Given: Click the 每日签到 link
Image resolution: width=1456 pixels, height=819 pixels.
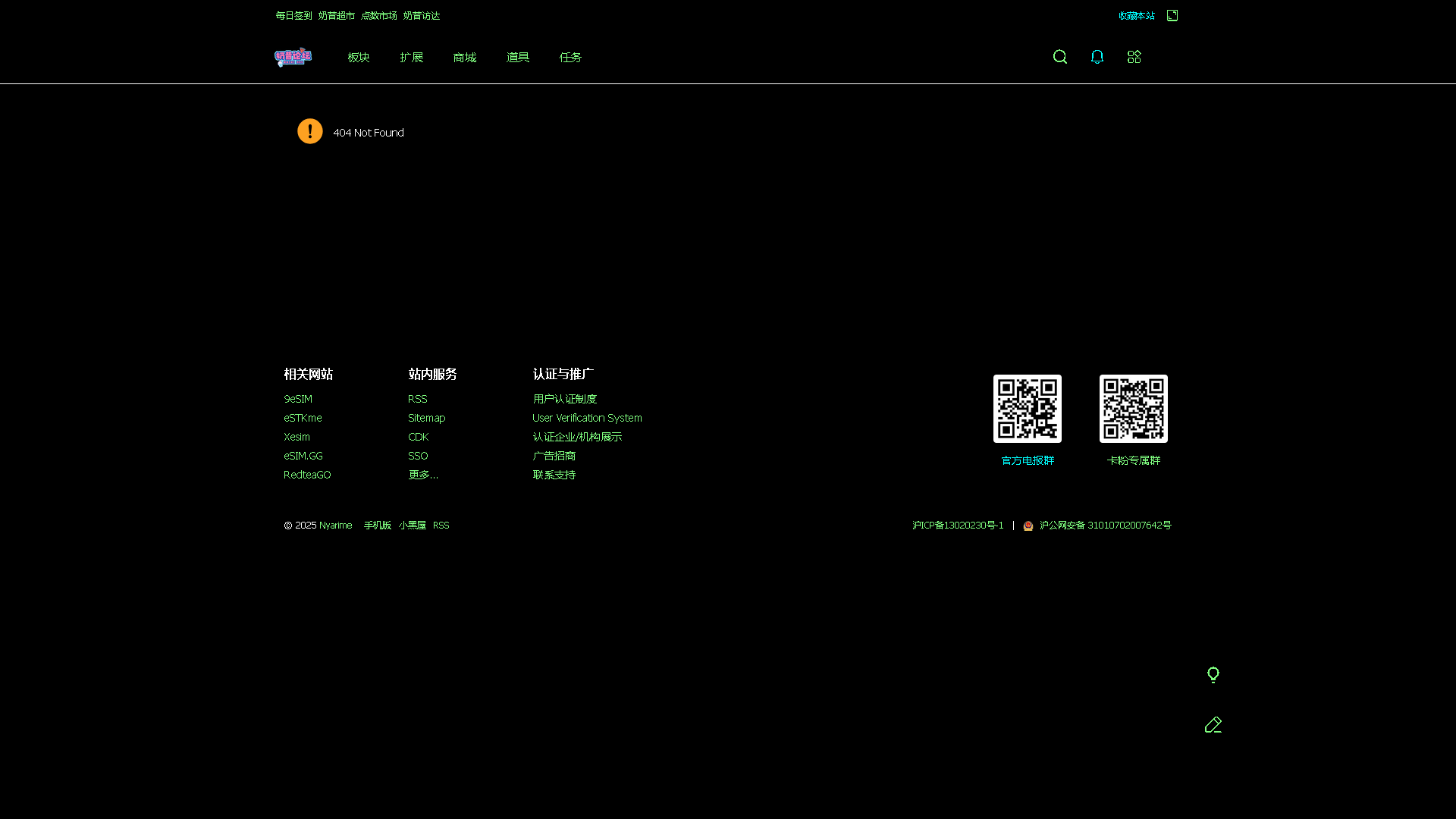Looking at the screenshot, I should [x=293, y=15].
